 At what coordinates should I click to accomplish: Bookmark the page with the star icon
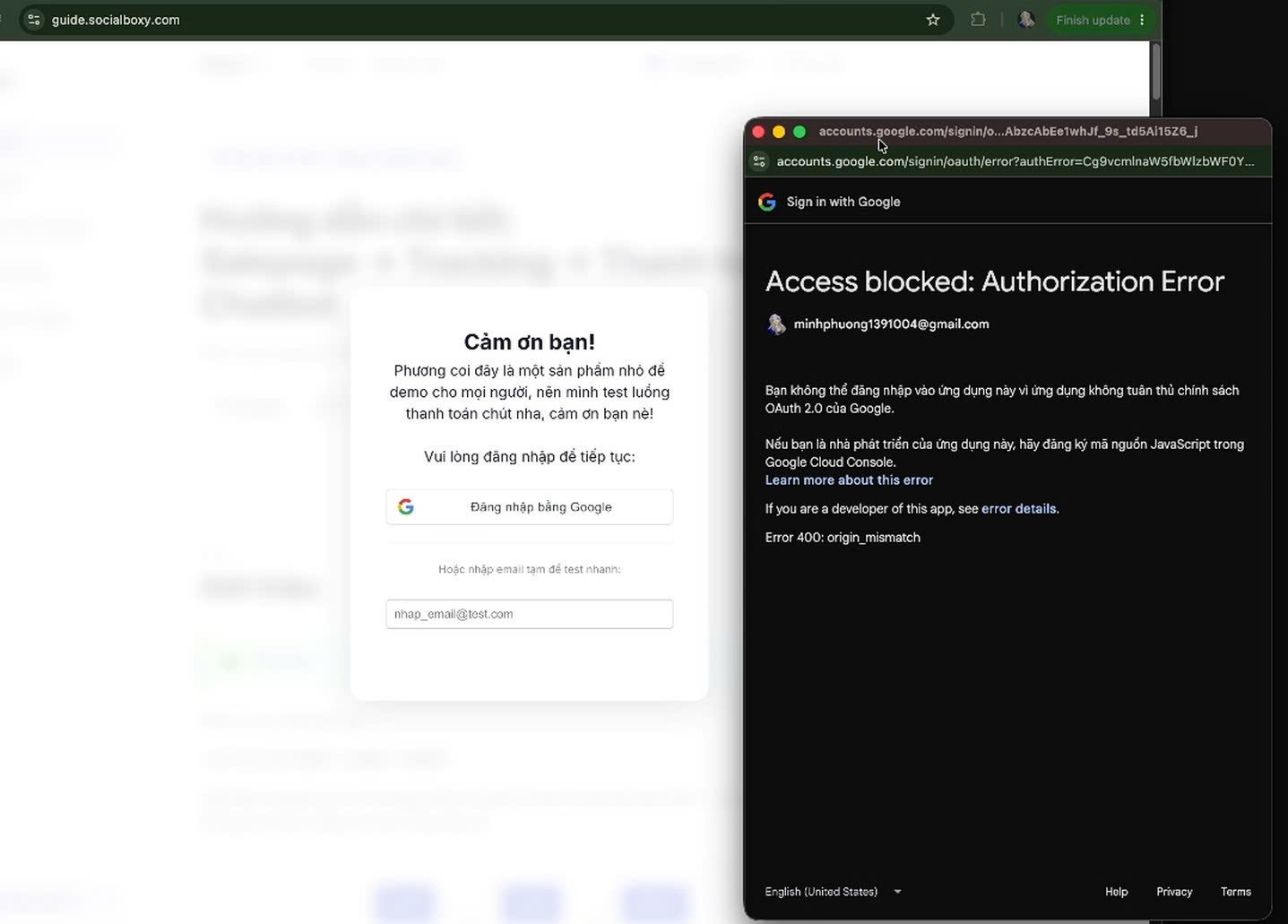tap(933, 20)
